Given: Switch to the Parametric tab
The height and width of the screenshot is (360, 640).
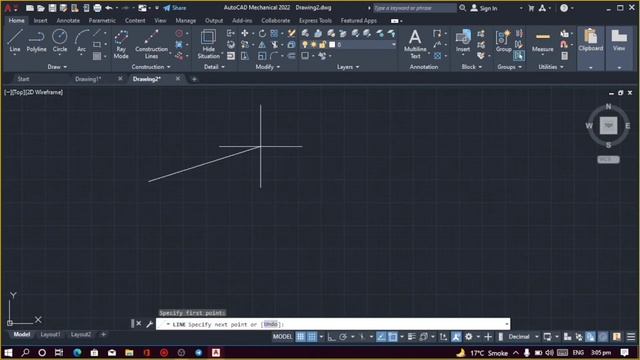Looking at the screenshot, I should tap(102, 20).
